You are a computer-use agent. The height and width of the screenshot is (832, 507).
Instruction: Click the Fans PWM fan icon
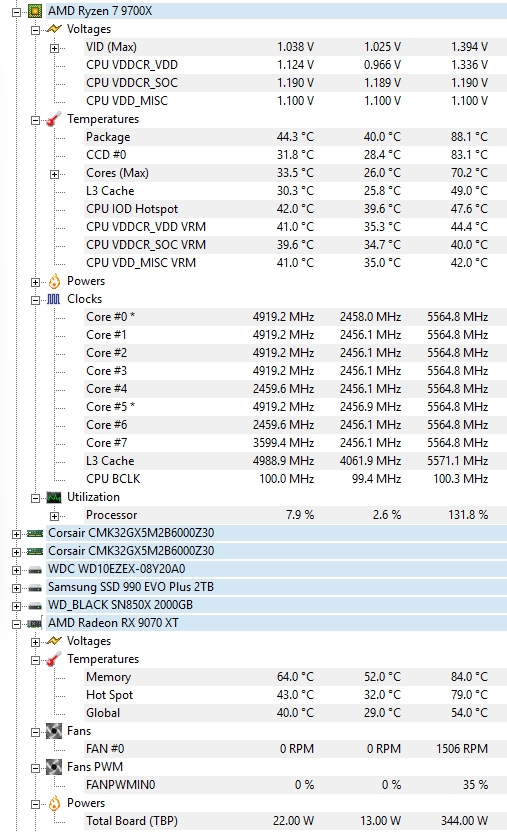tap(54, 767)
